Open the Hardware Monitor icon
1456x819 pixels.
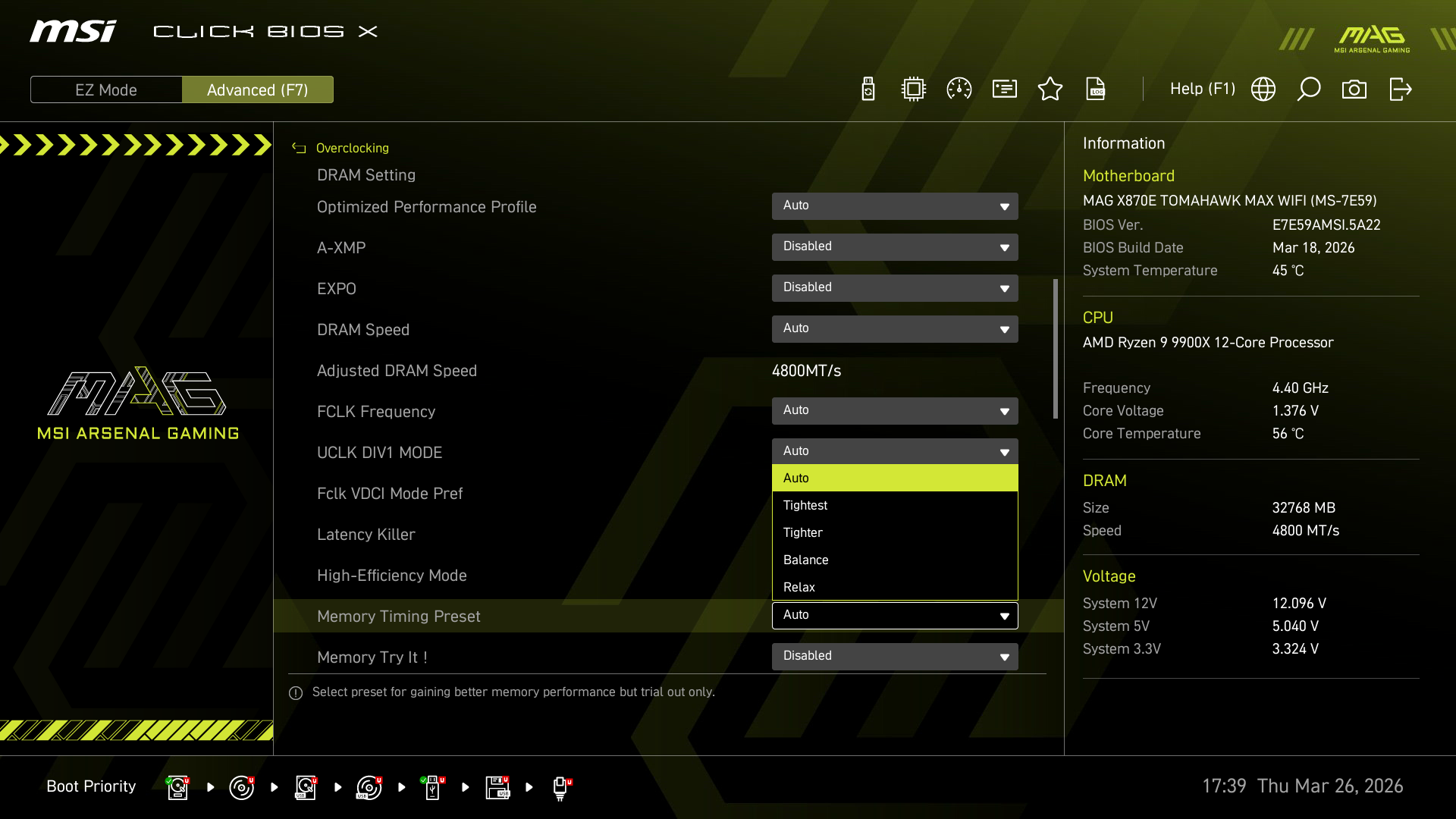(913, 89)
